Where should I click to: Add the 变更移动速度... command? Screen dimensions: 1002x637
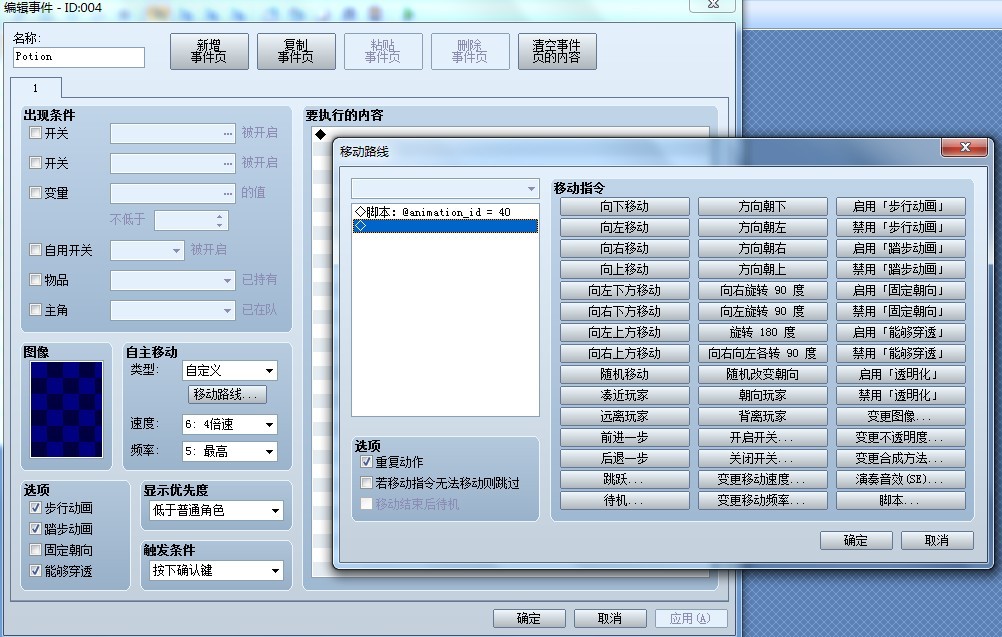point(763,479)
